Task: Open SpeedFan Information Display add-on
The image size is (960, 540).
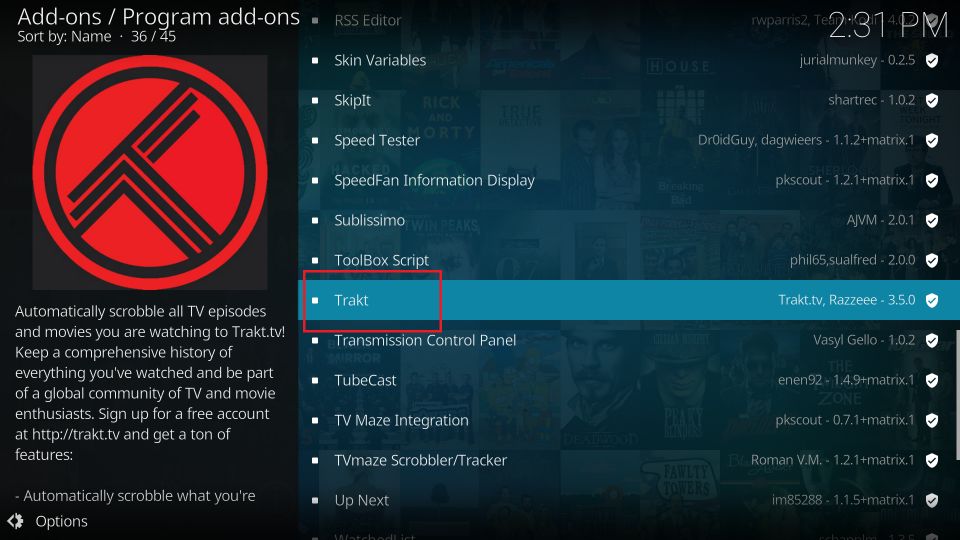Action: click(629, 180)
